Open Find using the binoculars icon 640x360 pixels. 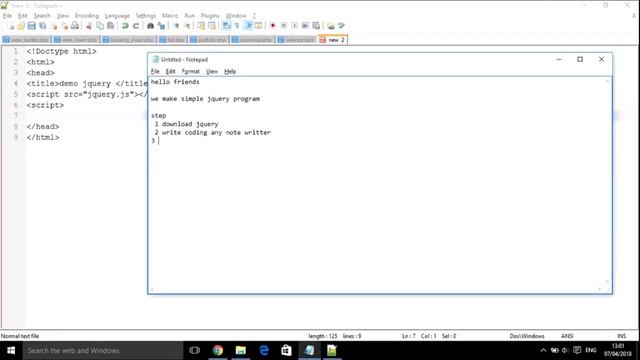150,26
